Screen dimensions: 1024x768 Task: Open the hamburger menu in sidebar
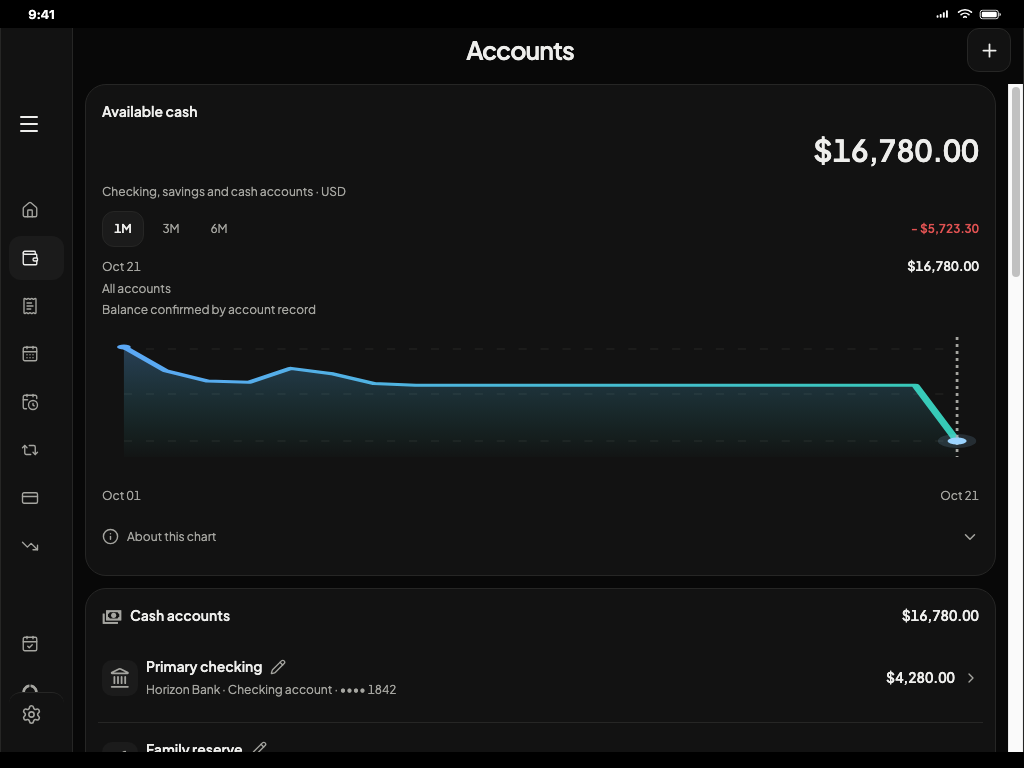pos(29,123)
